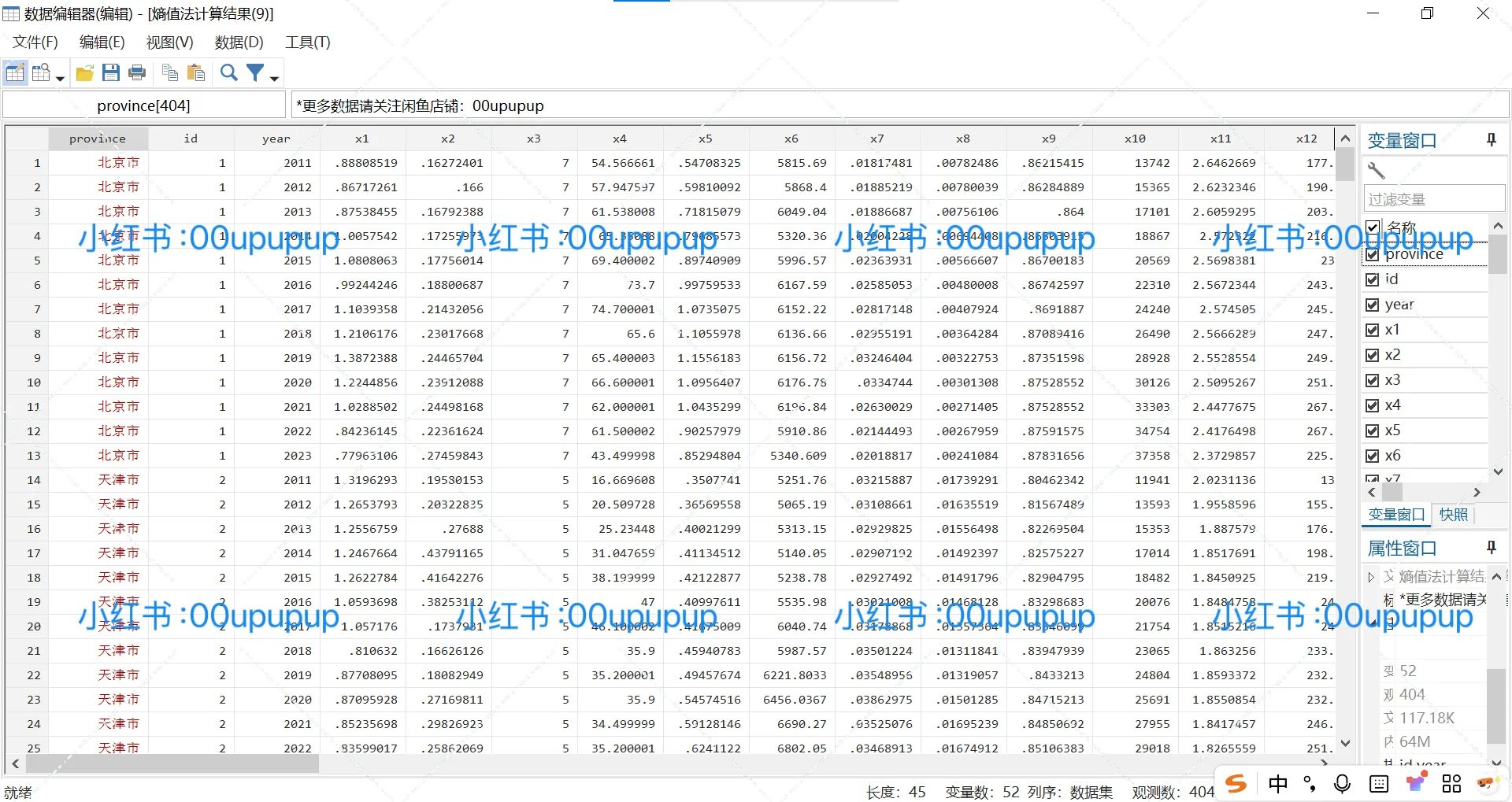Viewport: 1512px width, 802px height.
Task: Select the x11 column header
Action: tap(1221, 139)
